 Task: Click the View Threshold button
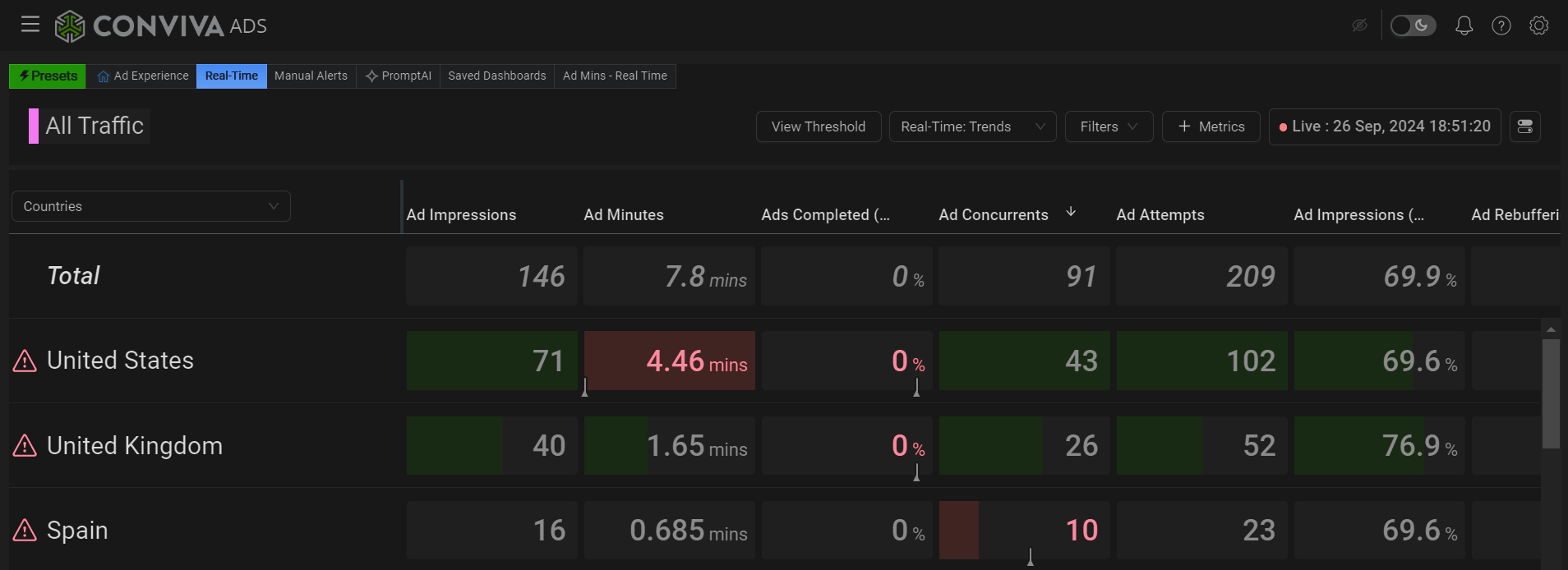pyautogui.click(x=818, y=126)
